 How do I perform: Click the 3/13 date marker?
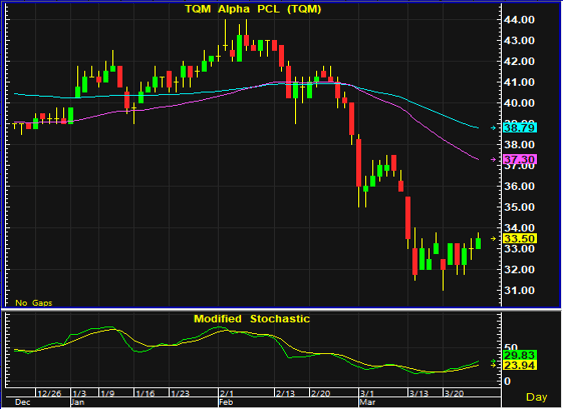419,393
